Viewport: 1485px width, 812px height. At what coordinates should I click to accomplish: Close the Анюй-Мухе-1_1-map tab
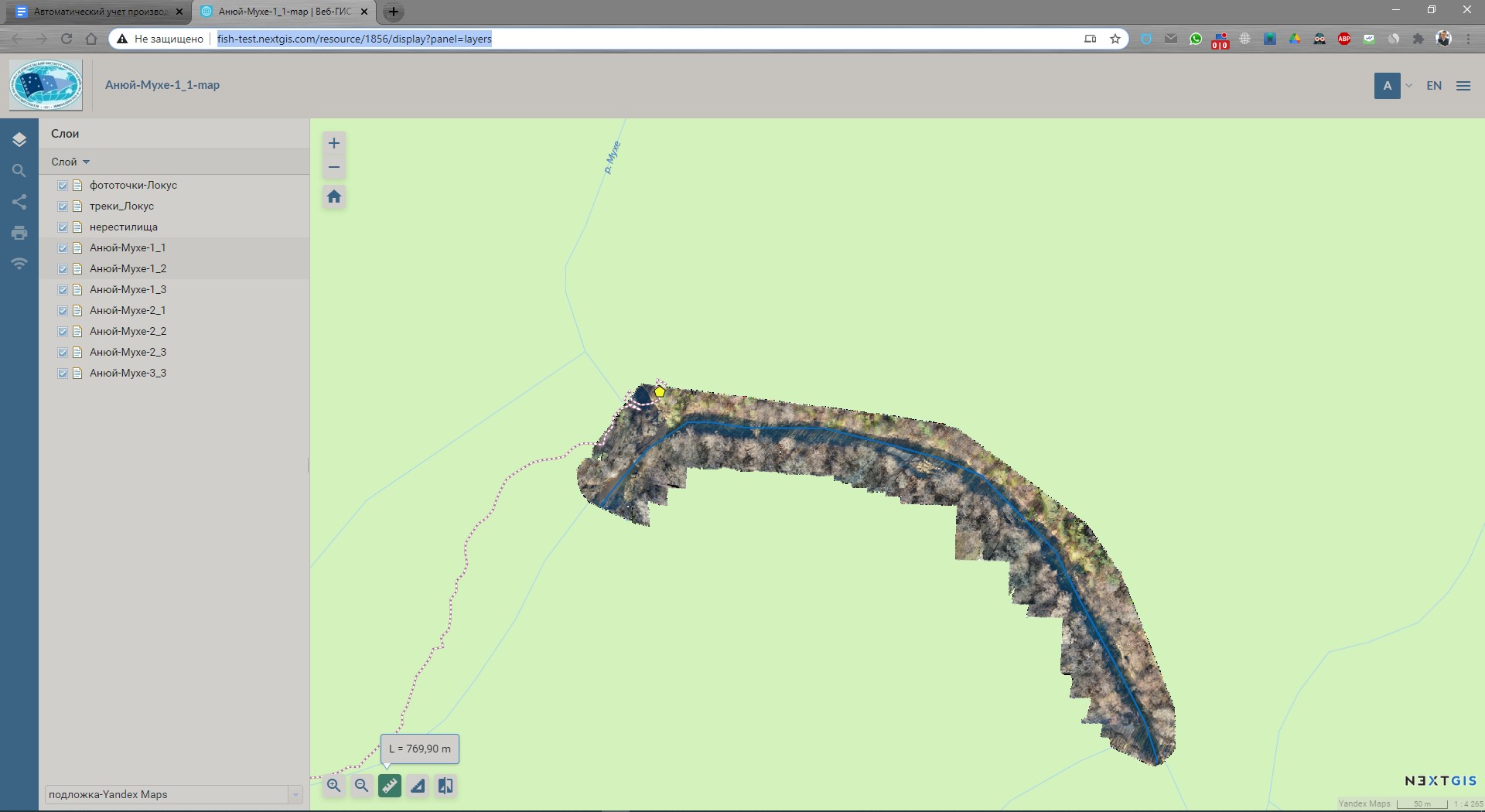[364, 12]
